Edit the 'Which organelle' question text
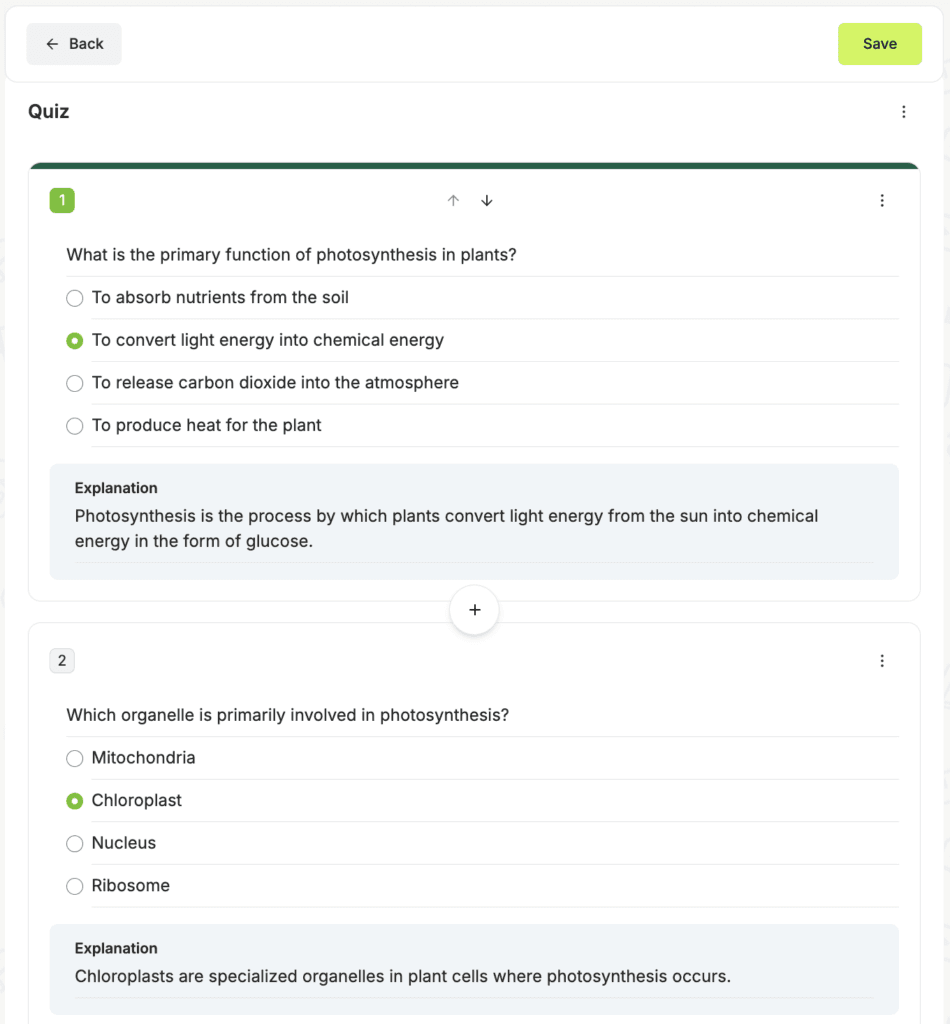The image size is (950, 1024). click(482, 715)
